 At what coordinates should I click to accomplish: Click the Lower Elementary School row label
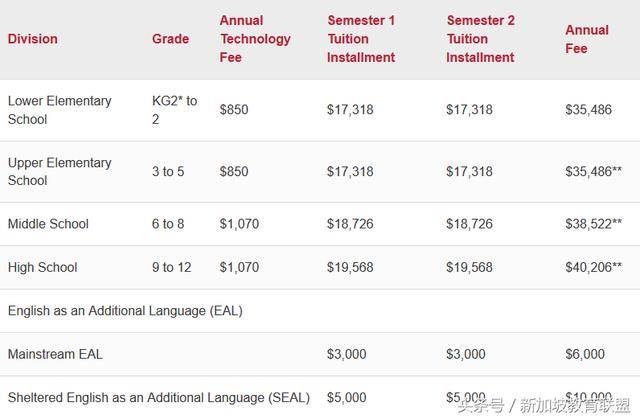pyautogui.click(x=60, y=110)
